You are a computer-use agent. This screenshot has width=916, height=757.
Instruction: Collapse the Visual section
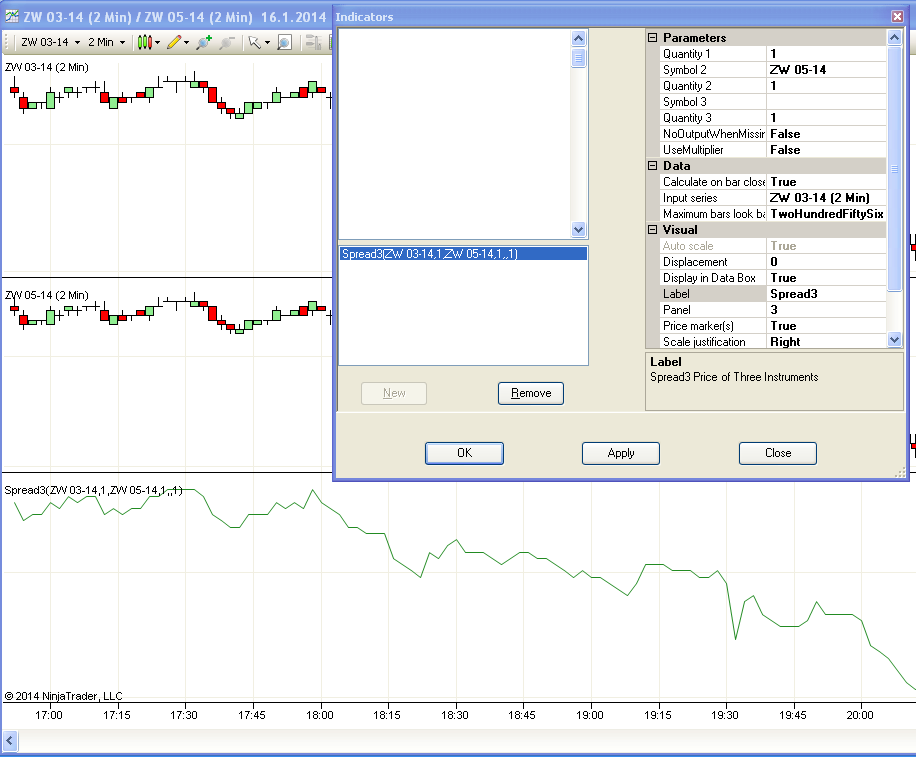(x=653, y=230)
